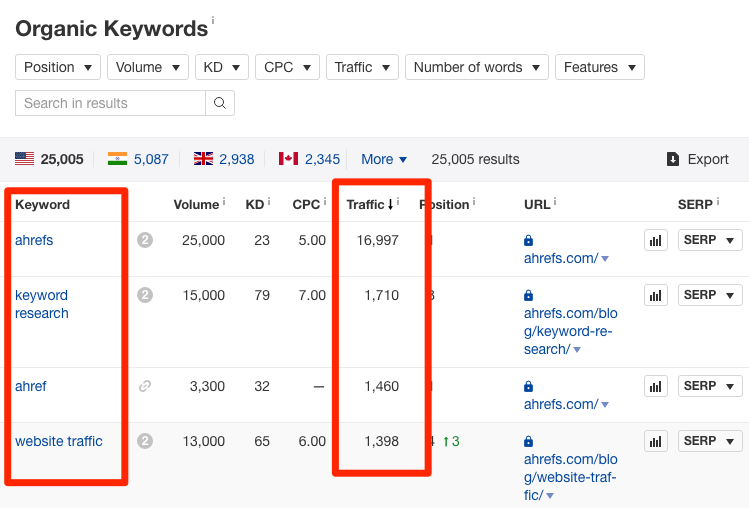749x508 pixels.
Task: Open the Position filter dropdown
Action: pyautogui.click(x=58, y=67)
